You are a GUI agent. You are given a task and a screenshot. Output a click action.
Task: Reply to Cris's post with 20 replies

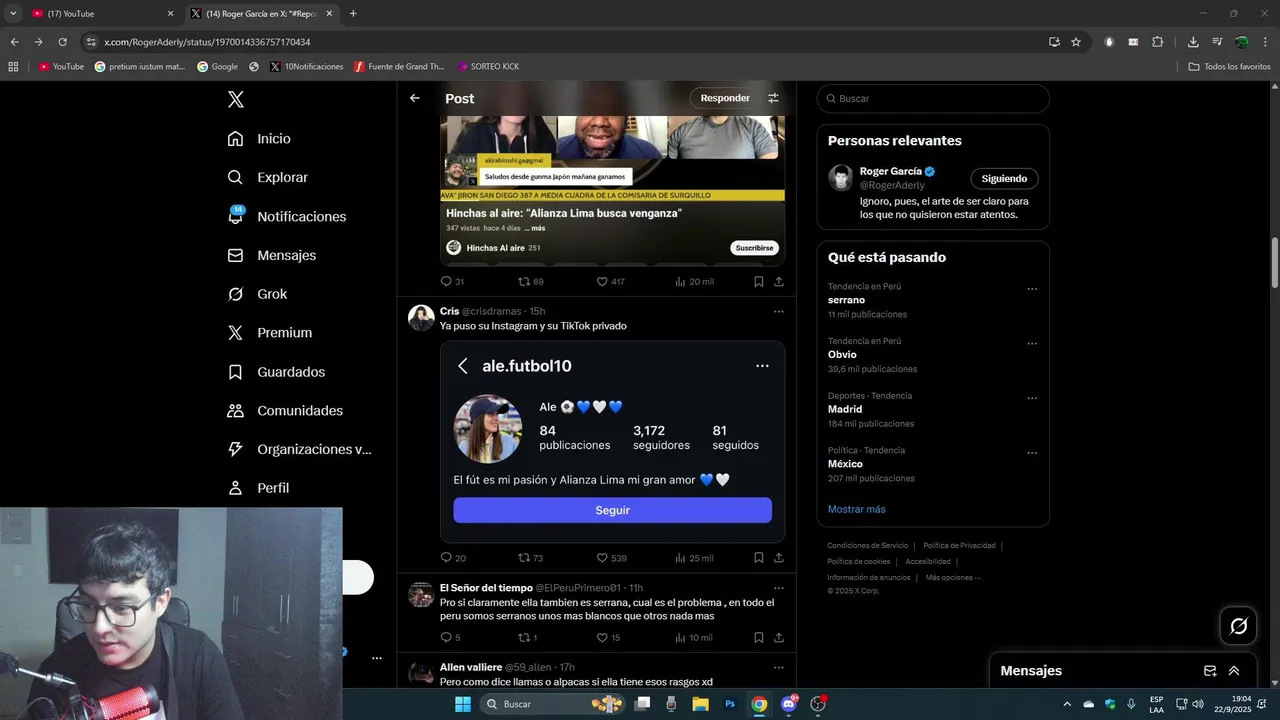[446, 558]
